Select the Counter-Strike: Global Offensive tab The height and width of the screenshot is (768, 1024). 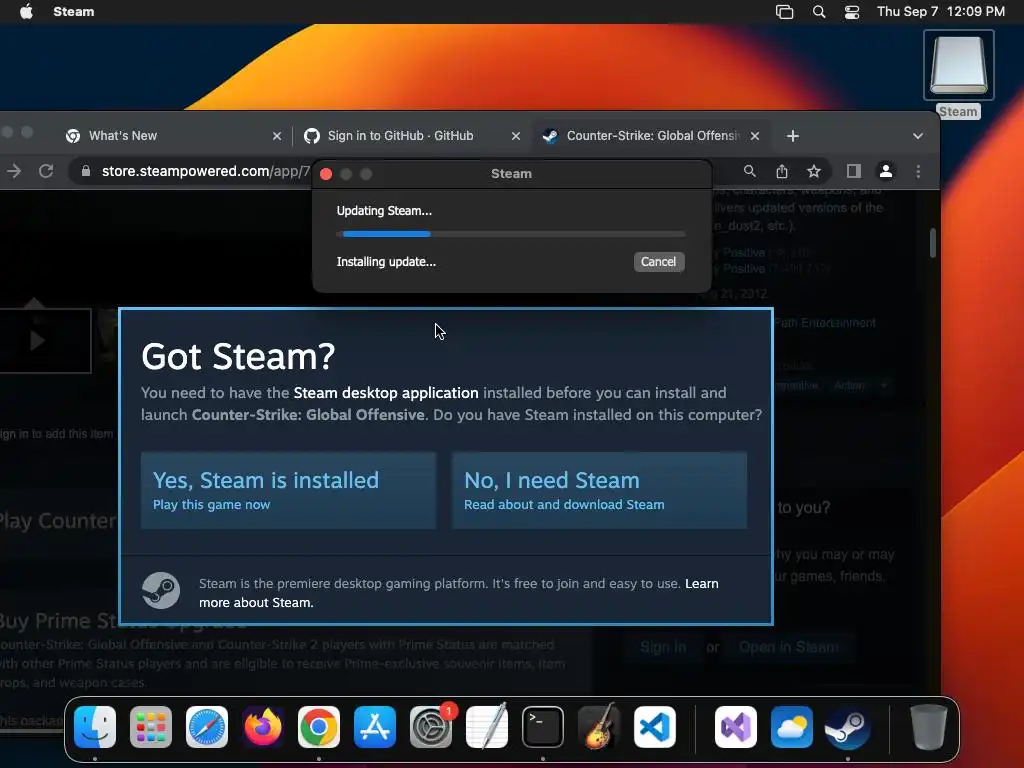pos(652,136)
